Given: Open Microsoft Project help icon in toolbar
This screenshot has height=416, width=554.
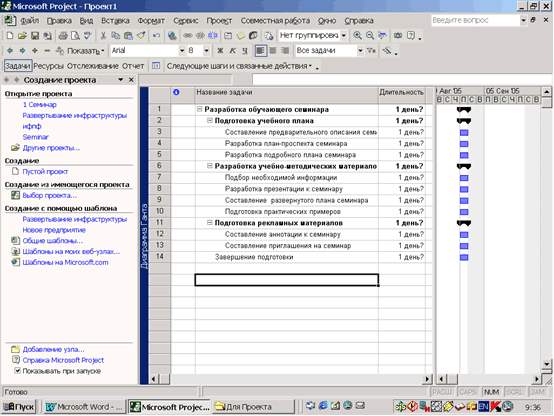Looking at the screenshot, I should tap(411, 35).
